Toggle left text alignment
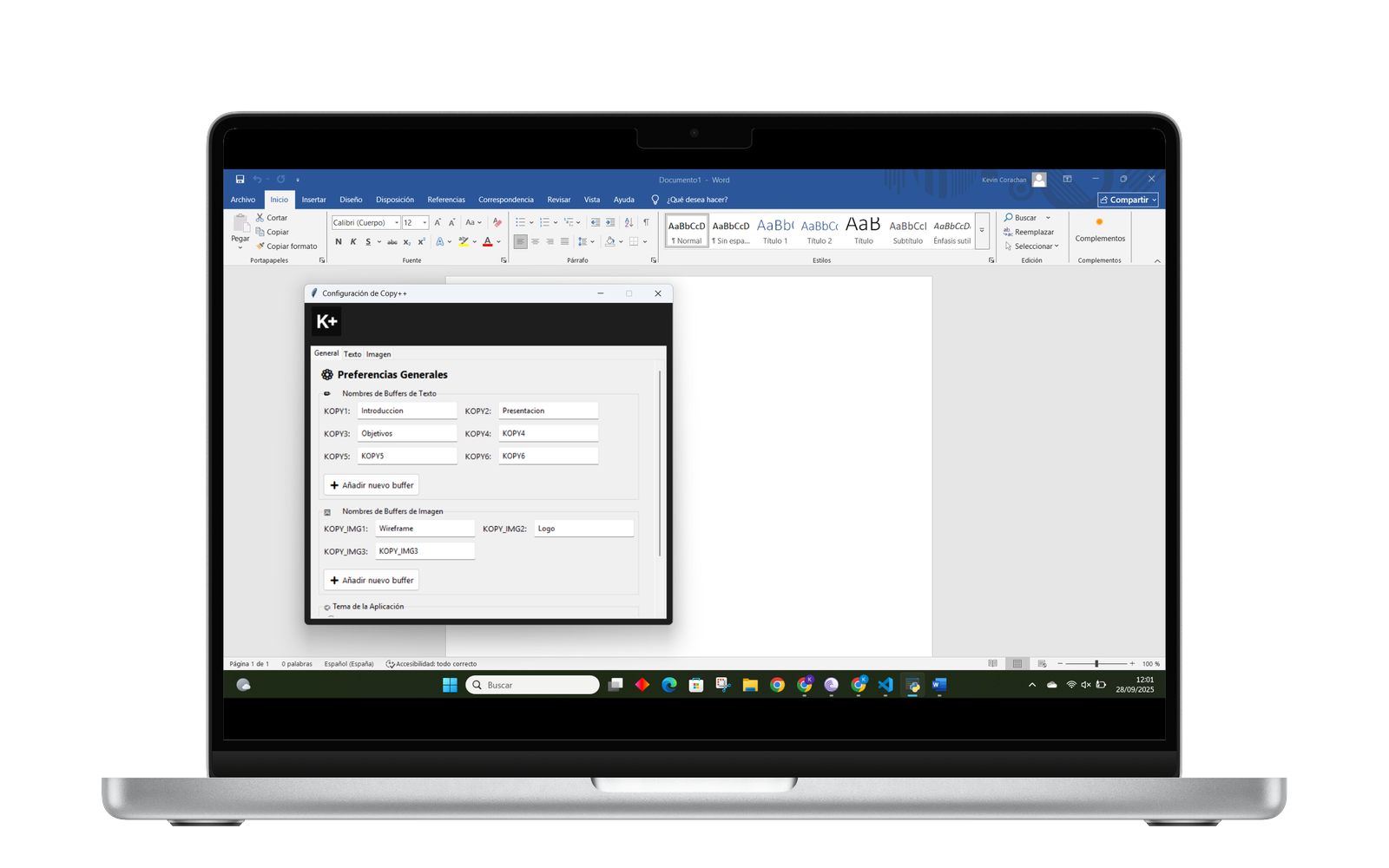 (x=520, y=242)
